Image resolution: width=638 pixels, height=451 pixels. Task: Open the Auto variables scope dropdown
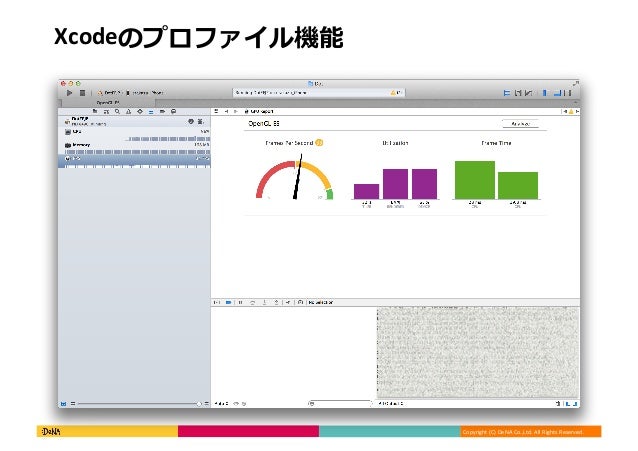[221, 404]
